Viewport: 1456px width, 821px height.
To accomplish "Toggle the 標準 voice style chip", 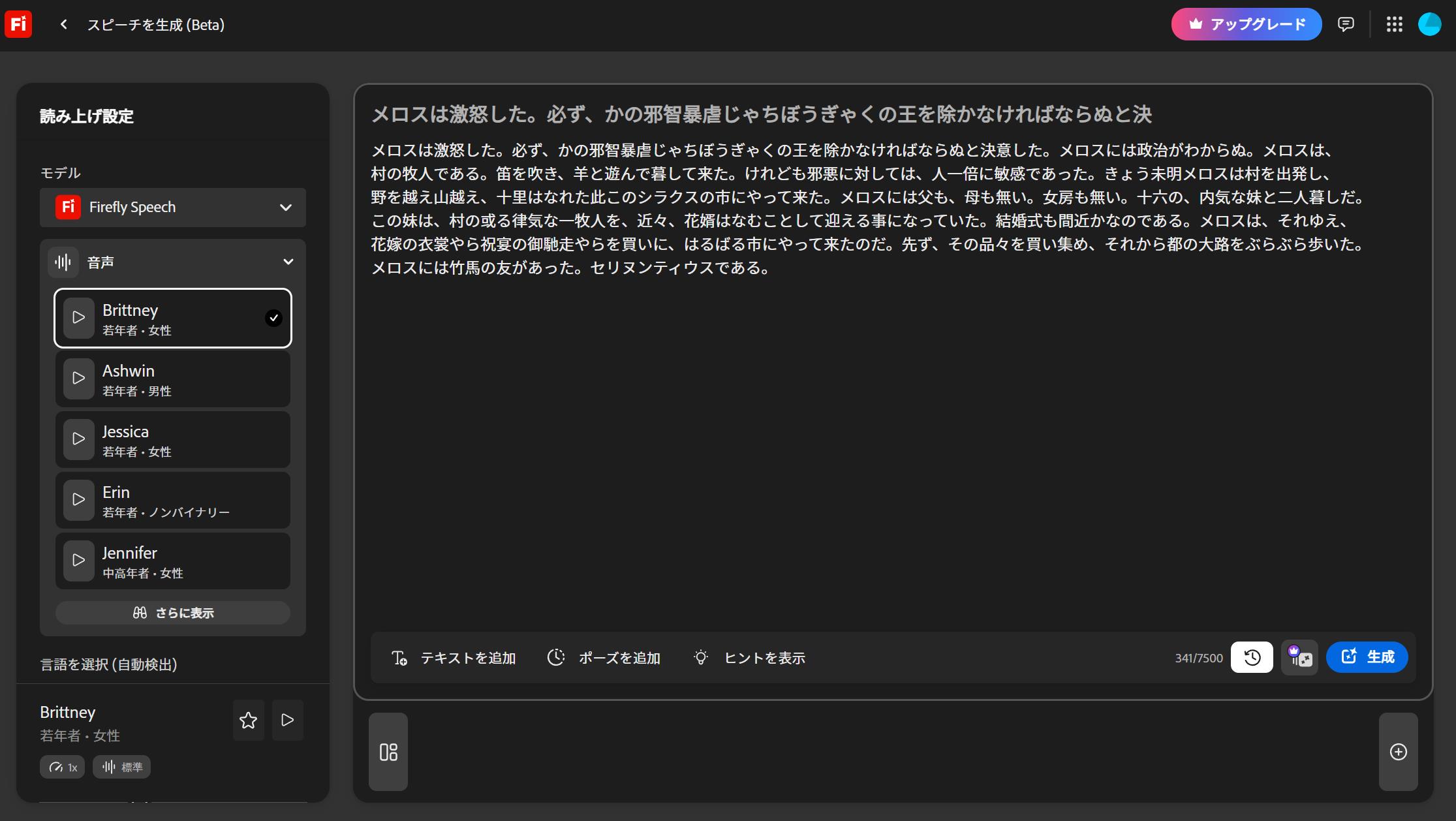I will coord(122,767).
